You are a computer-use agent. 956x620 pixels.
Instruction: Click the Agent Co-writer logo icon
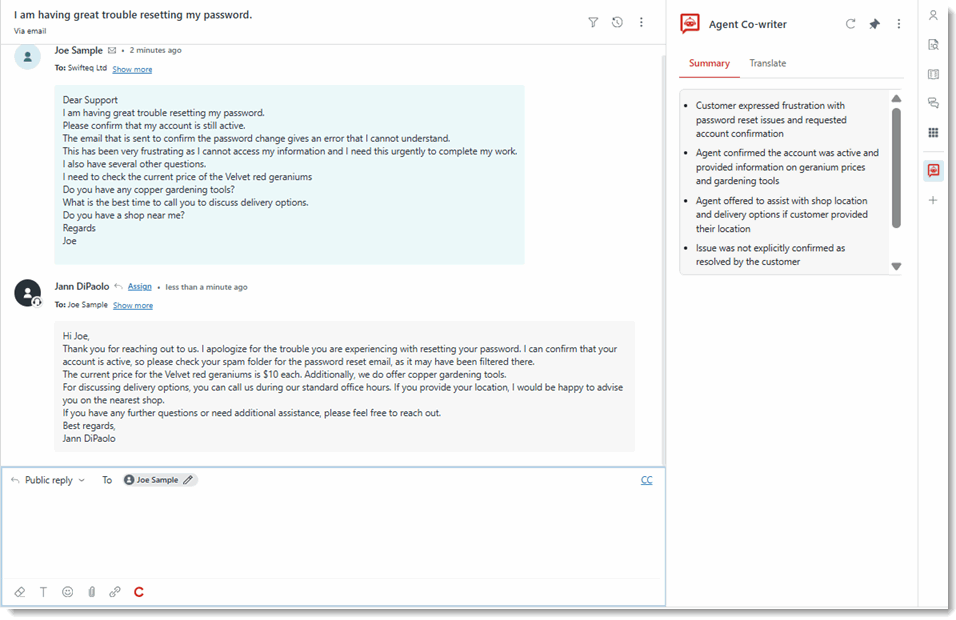[690, 24]
